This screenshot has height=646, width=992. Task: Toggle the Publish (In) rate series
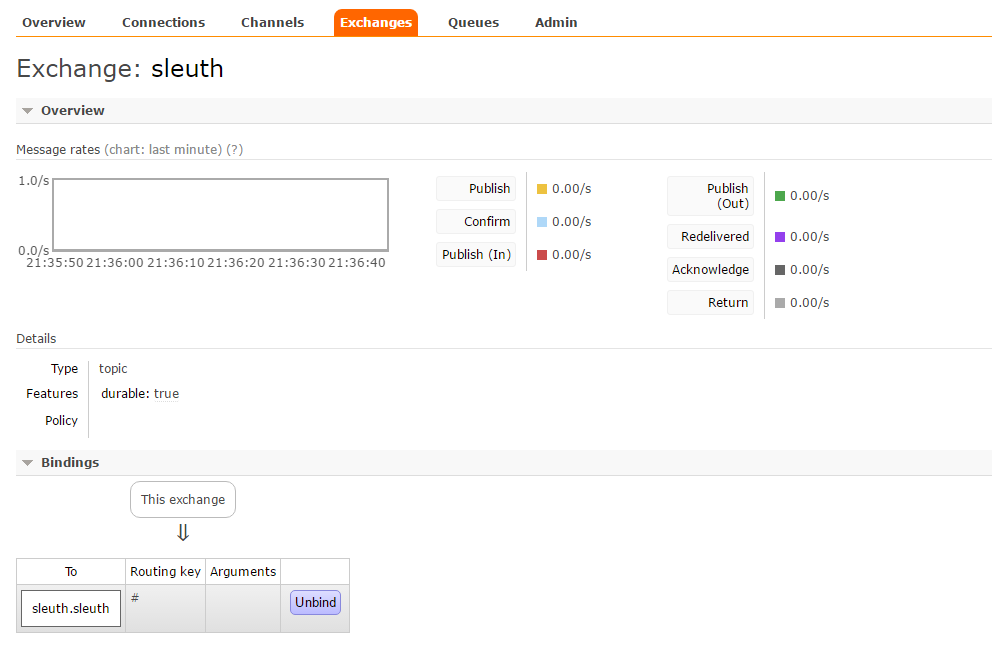476,254
